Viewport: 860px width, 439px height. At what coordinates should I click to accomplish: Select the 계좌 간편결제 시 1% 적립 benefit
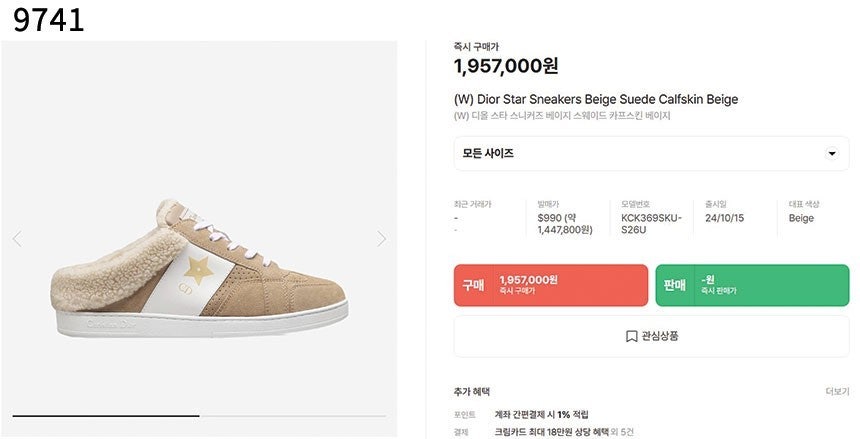(541, 414)
